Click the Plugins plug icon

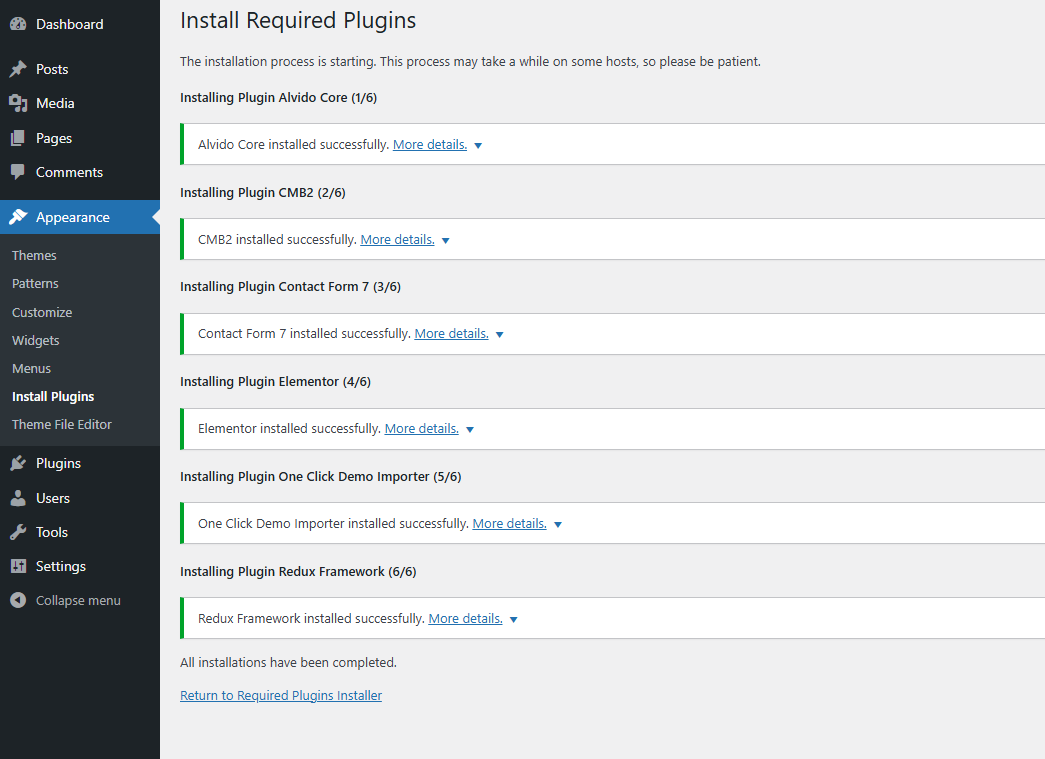click(x=18, y=463)
